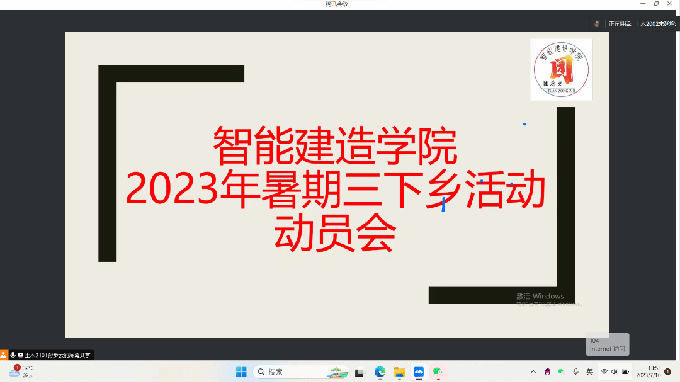Close the meeting window
Image resolution: width=680 pixels, height=382 pixels.
pyautogui.click(x=670, y=3)
